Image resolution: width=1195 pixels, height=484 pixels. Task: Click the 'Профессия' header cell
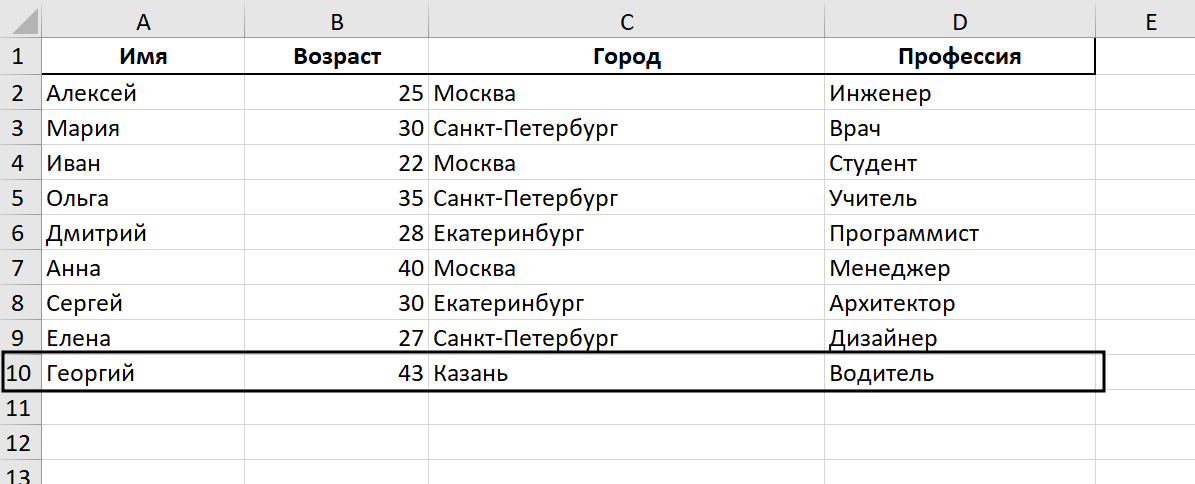coord(960,57)
